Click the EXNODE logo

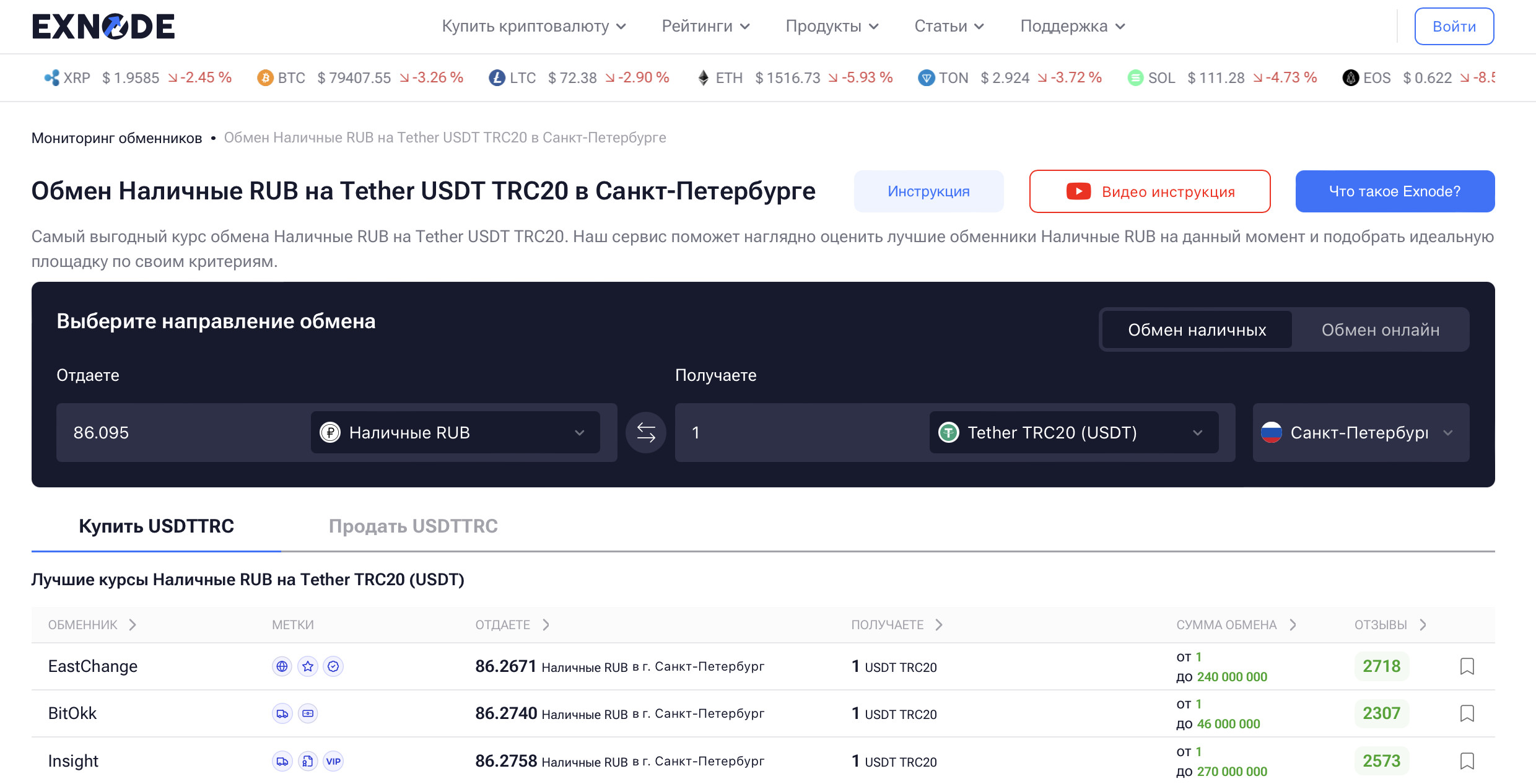(x=103, y=27)
